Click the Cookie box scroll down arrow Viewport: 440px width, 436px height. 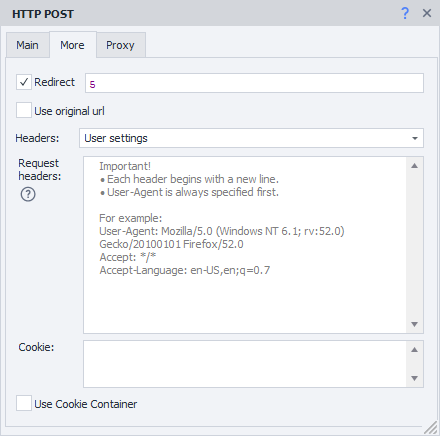click(414, 378)
